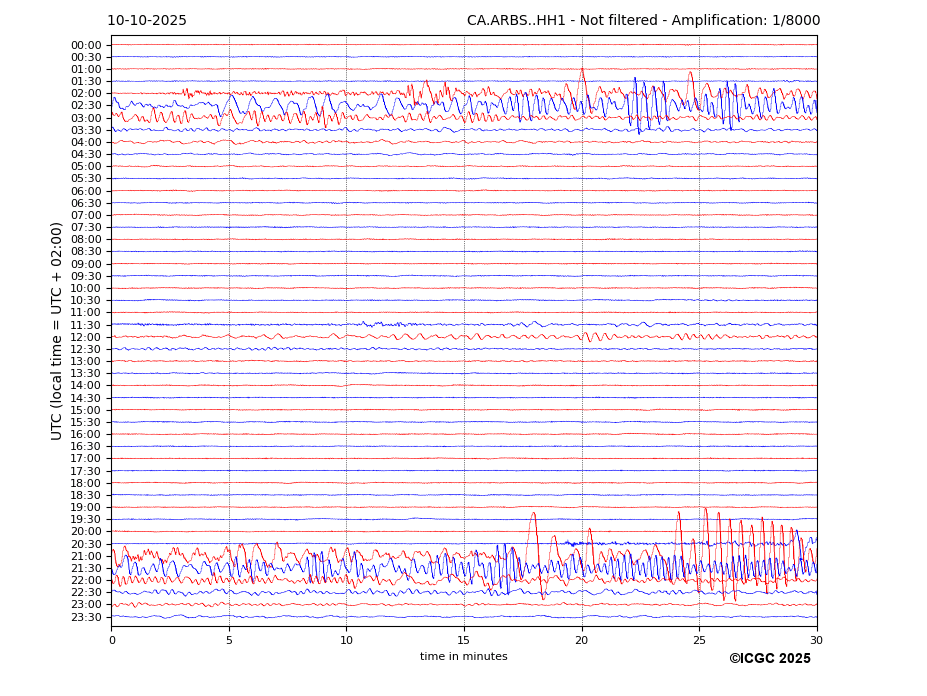Select the 23:30 time row label
927x696 pixels.
coord(86,617)
